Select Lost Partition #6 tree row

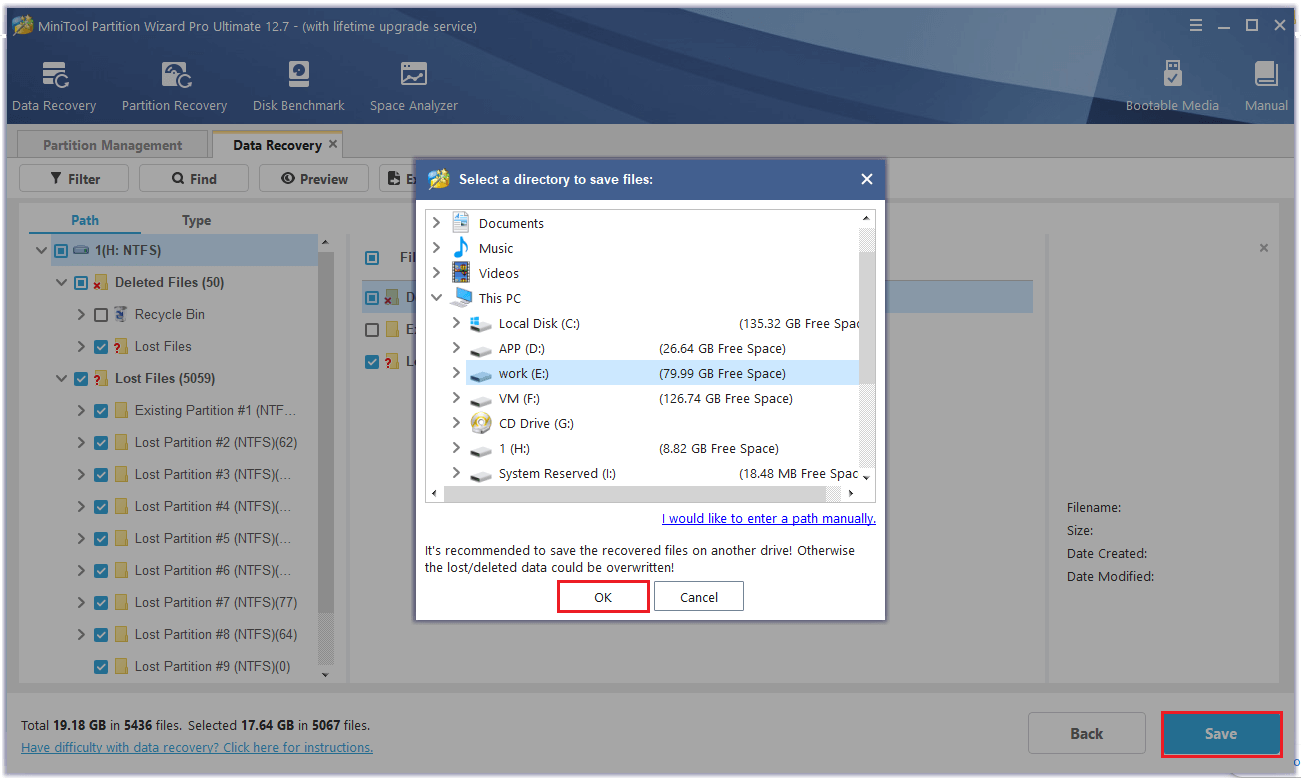click(185, 570)
